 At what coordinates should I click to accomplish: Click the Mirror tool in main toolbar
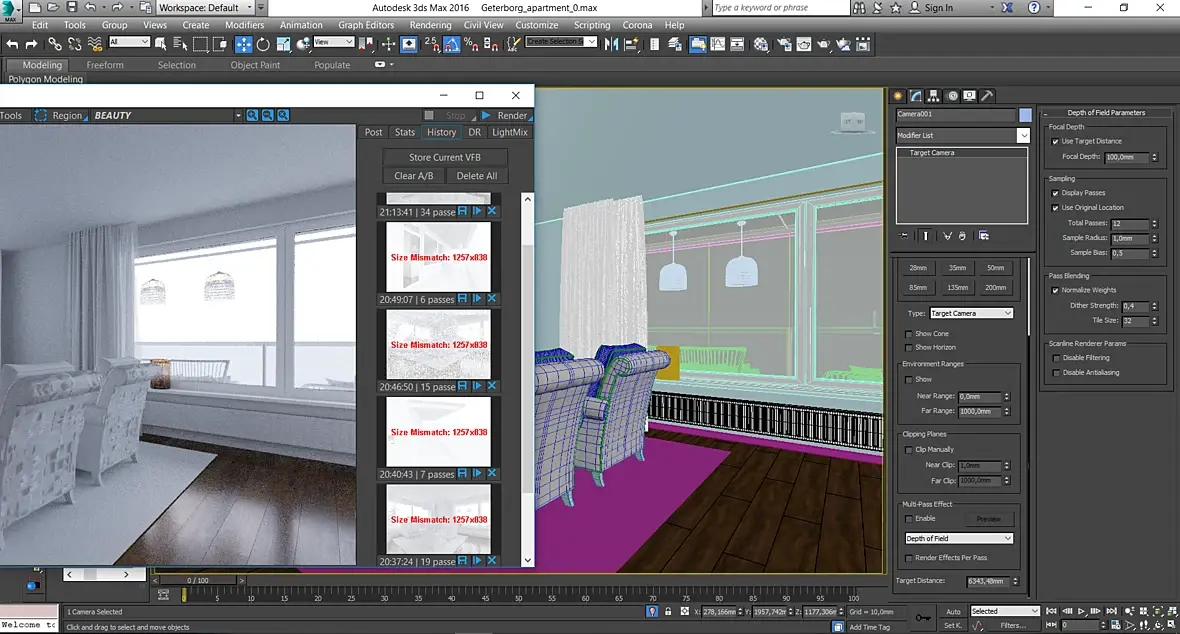[x=611, y=44]
